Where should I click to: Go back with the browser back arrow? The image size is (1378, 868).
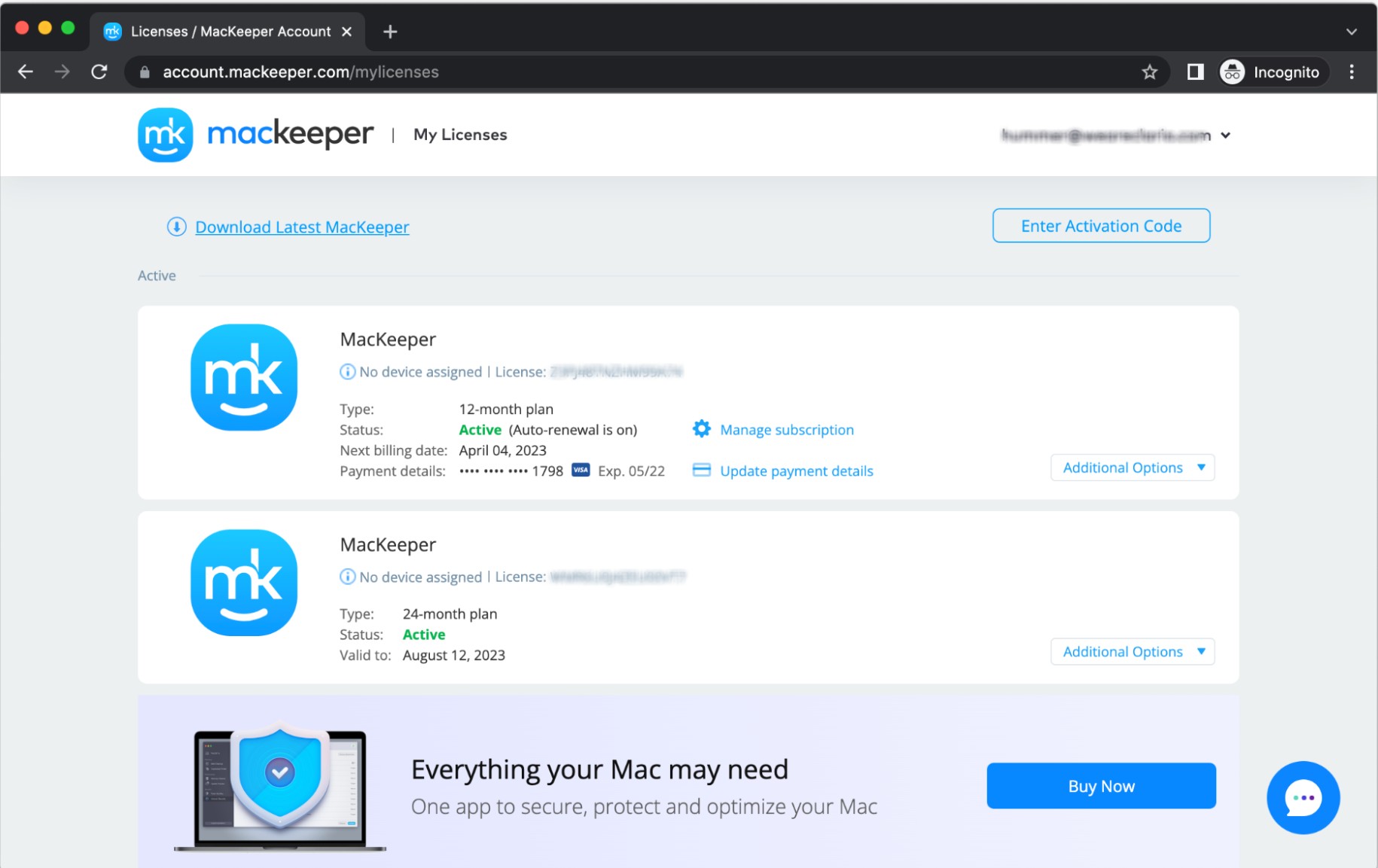coord(26,72)
